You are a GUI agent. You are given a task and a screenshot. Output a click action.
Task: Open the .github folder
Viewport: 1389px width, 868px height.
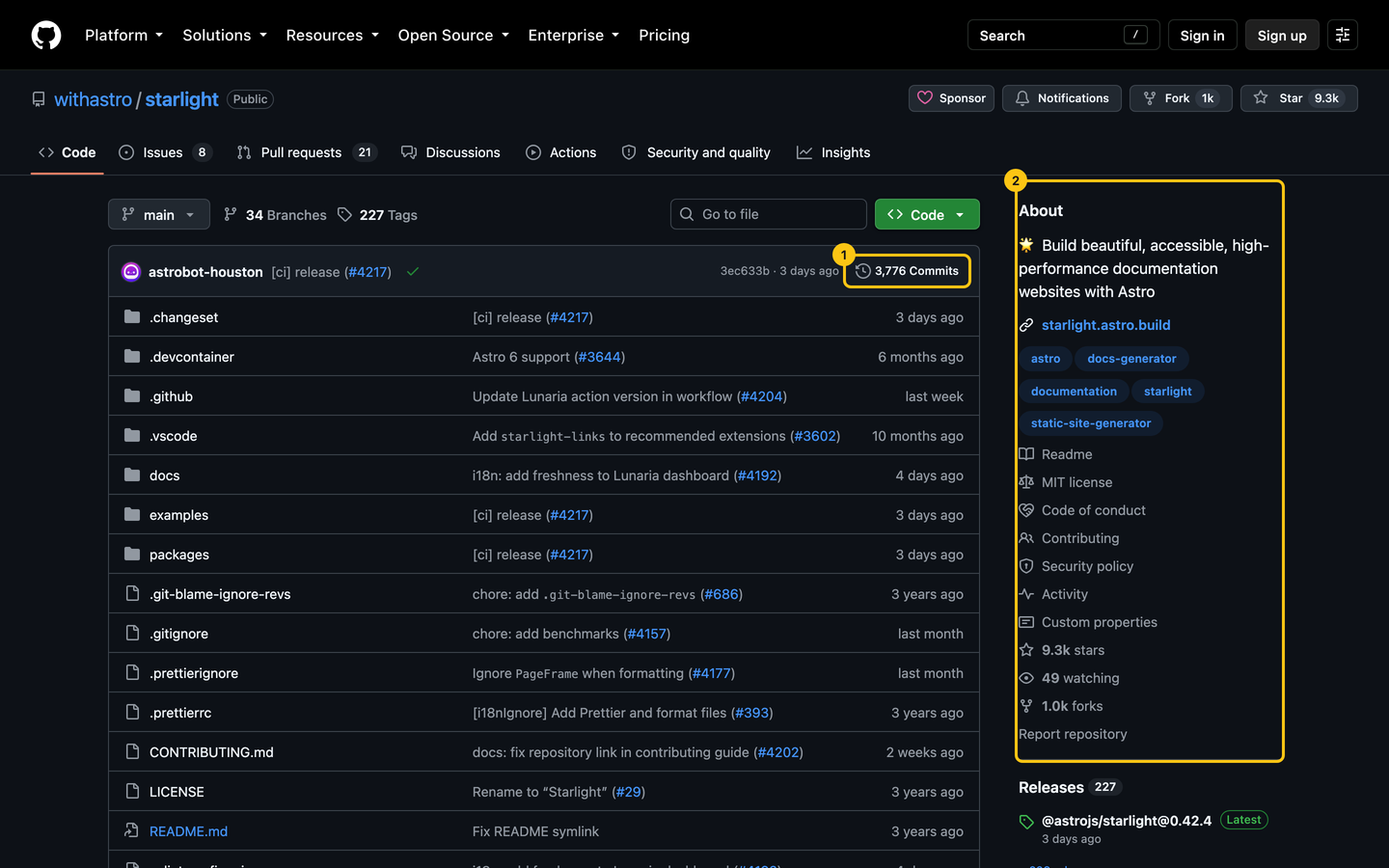click(x=171, y=396)
